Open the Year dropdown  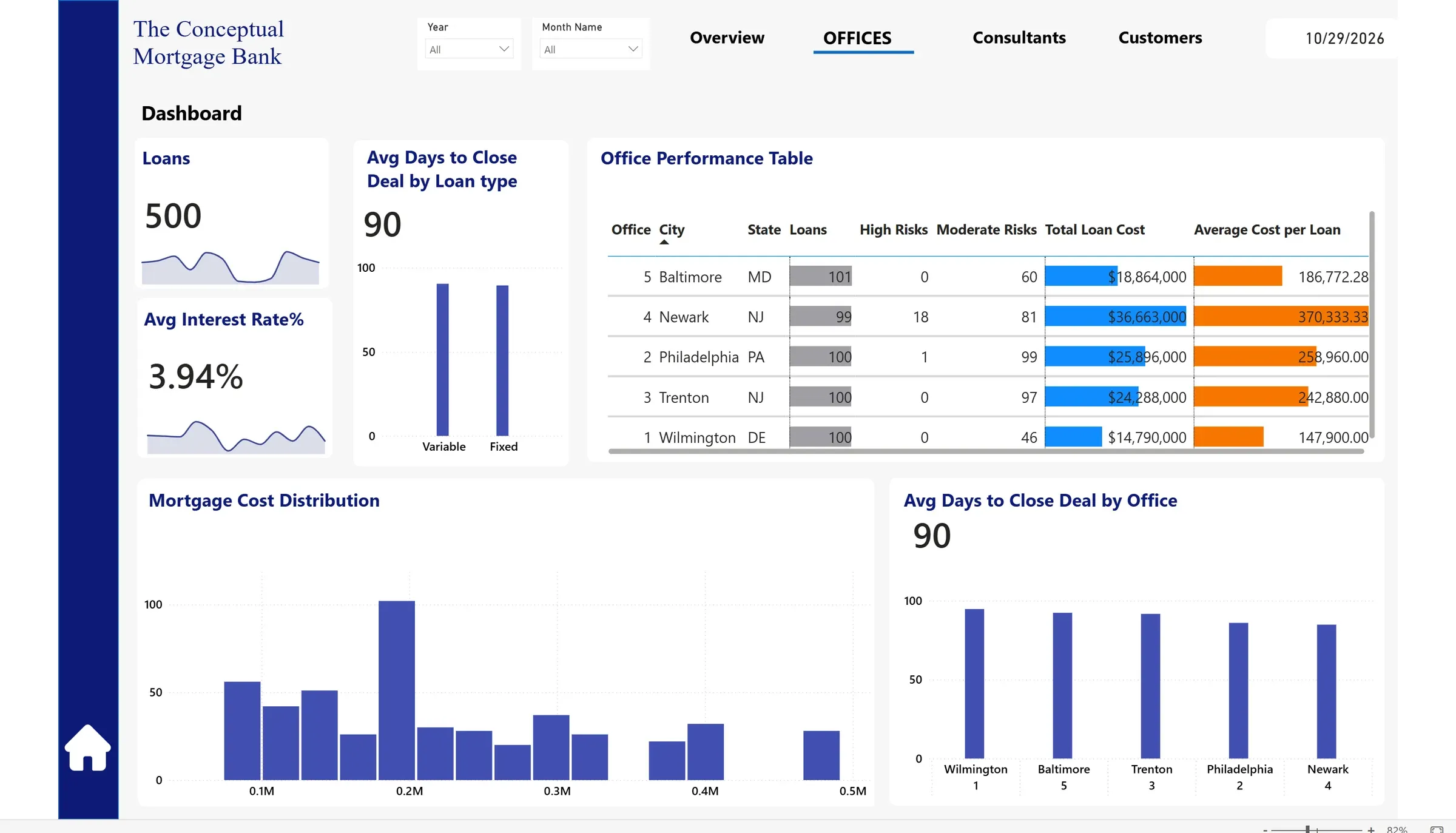pos(469,49)
